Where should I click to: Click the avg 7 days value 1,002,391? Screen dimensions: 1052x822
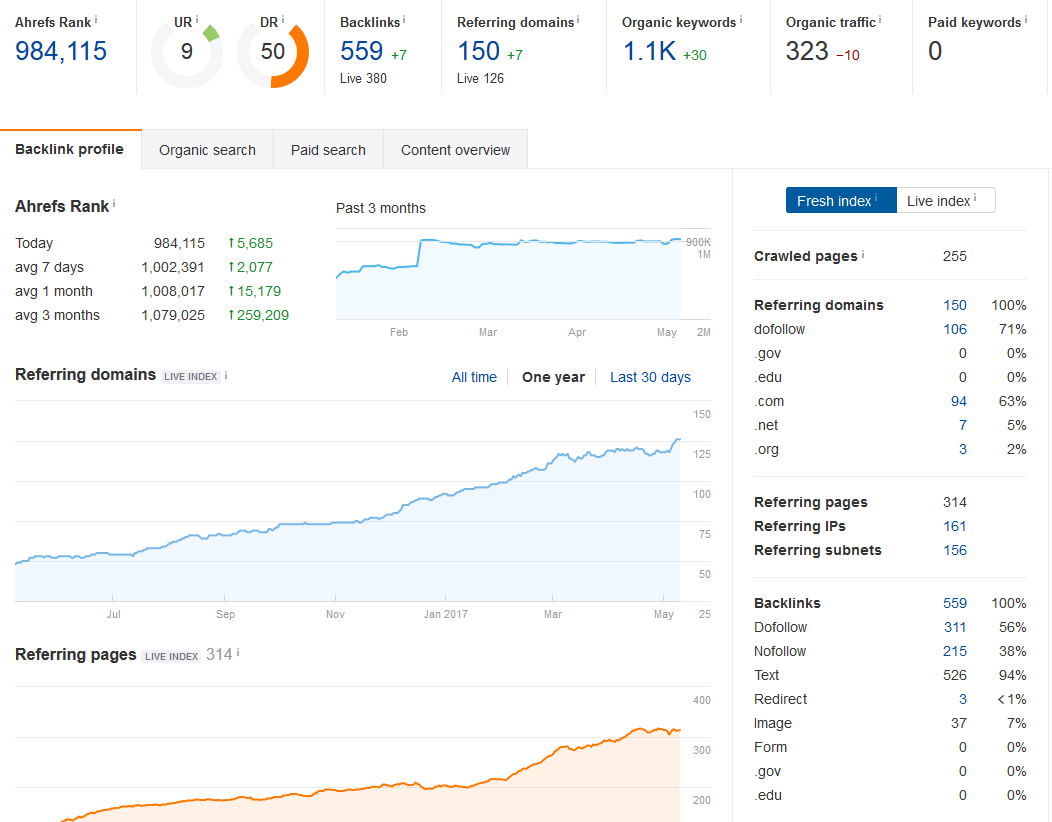pos(172,267)
